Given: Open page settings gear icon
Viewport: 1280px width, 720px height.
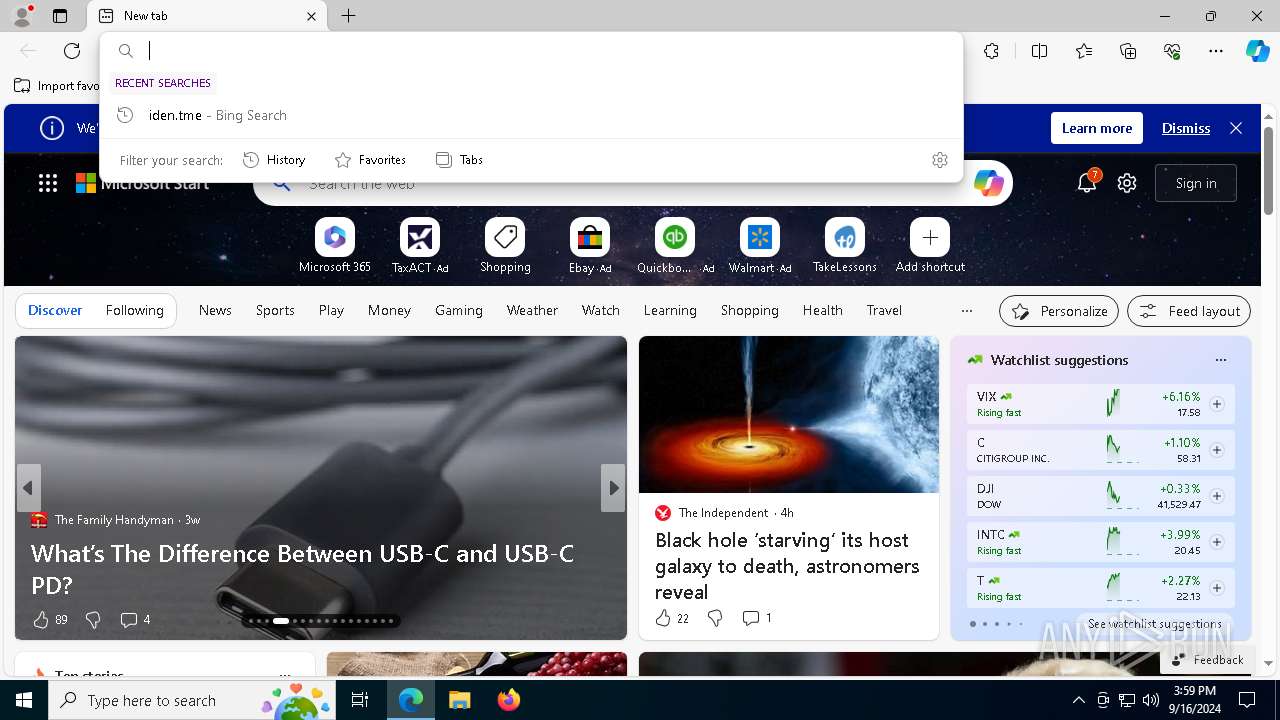Looking at the screenshot, I should [1127, 183].
